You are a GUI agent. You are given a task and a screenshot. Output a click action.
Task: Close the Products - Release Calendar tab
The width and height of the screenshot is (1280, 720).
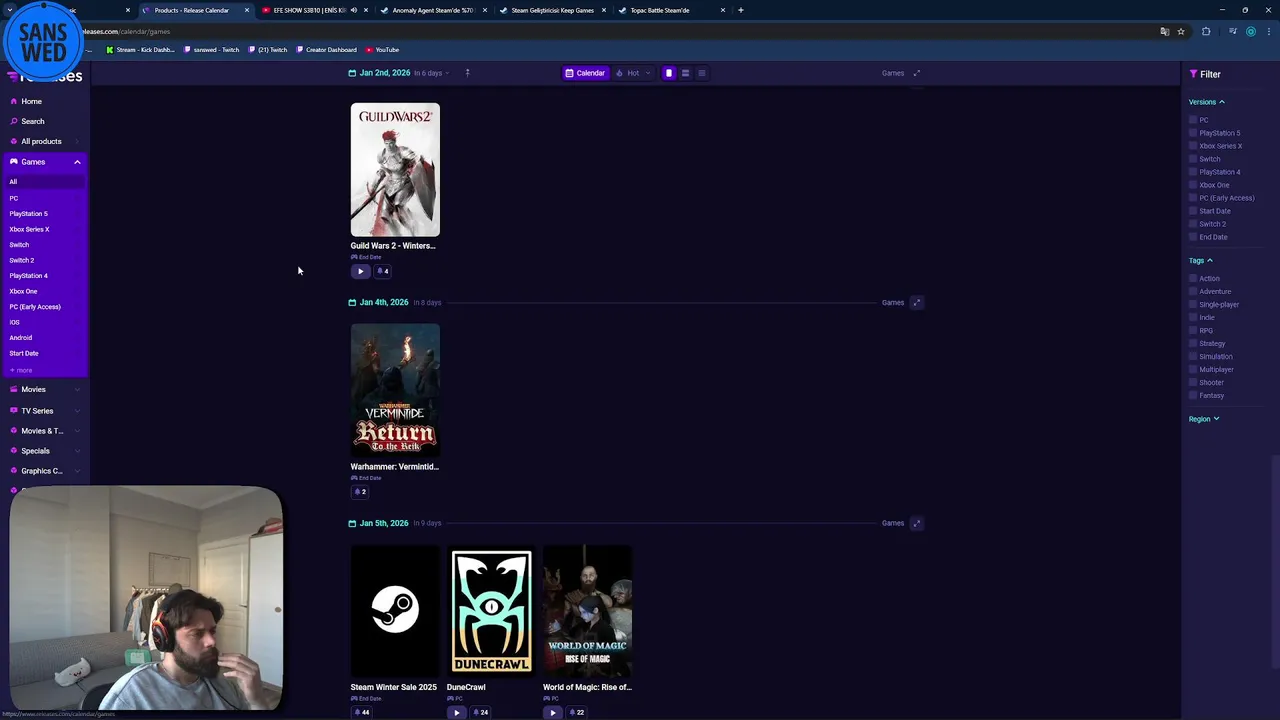(247, 10)
